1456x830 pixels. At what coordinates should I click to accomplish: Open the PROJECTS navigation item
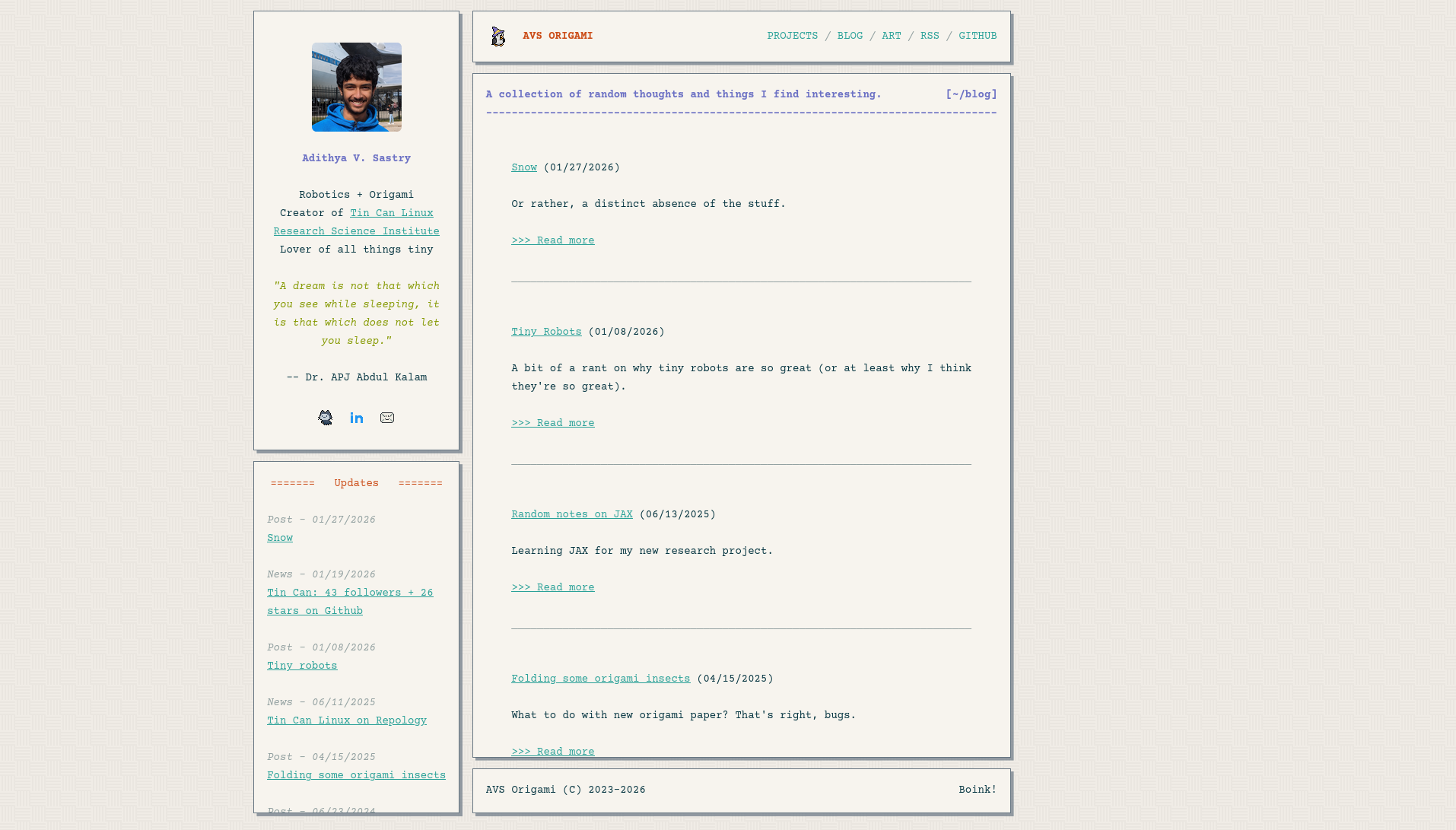click(792, 36)
